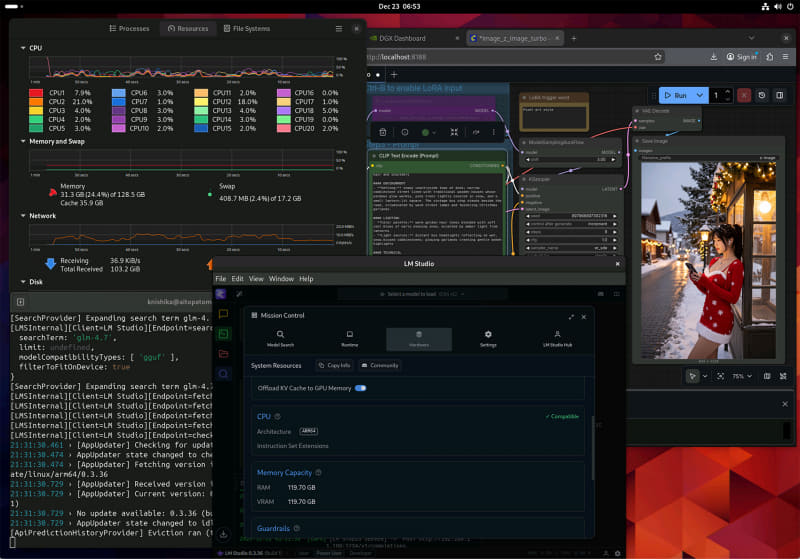Open the View menu in LM Studio

[x=256, y=279]
